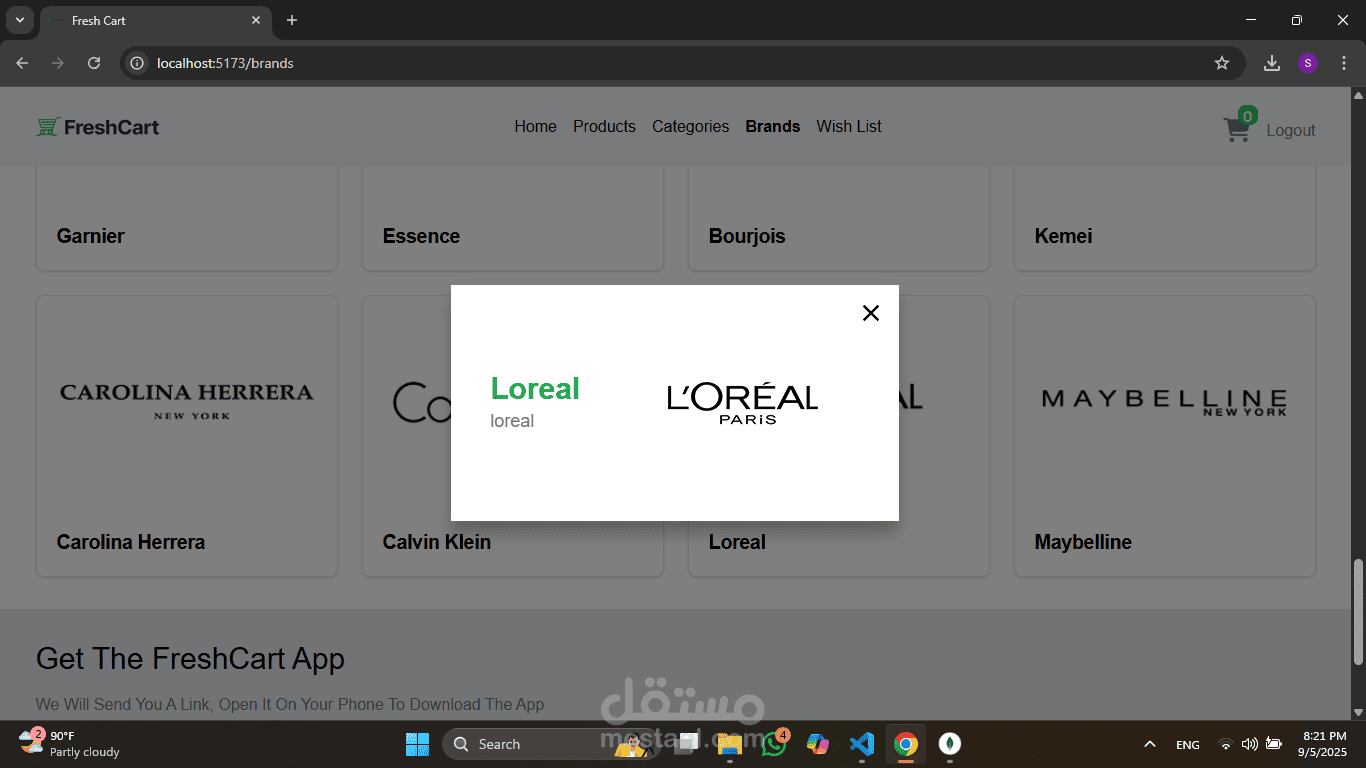Open the MongoDB Compass taskbar icon
This screenshot has width=1366, height=768.
click(950, 744)
